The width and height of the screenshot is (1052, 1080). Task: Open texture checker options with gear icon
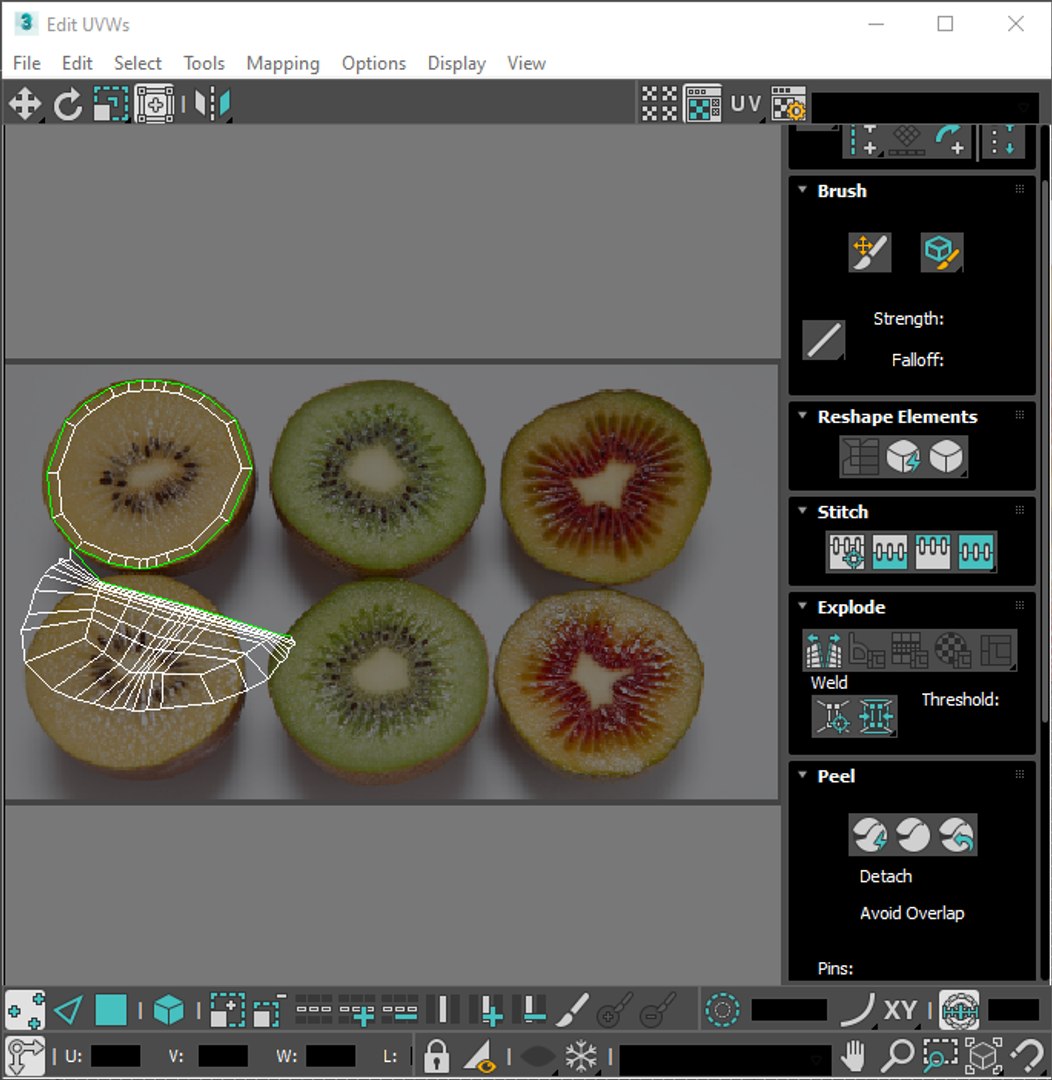pyautogui.click(x=788, y=104)
